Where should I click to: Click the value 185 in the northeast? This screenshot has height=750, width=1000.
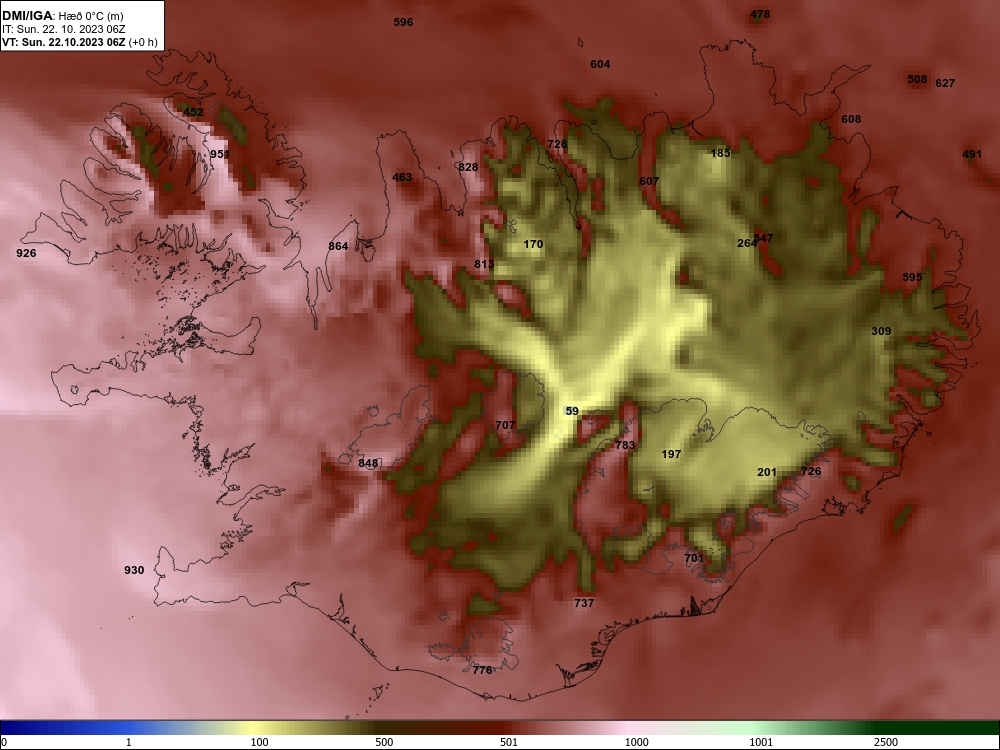tap(721, 153)
